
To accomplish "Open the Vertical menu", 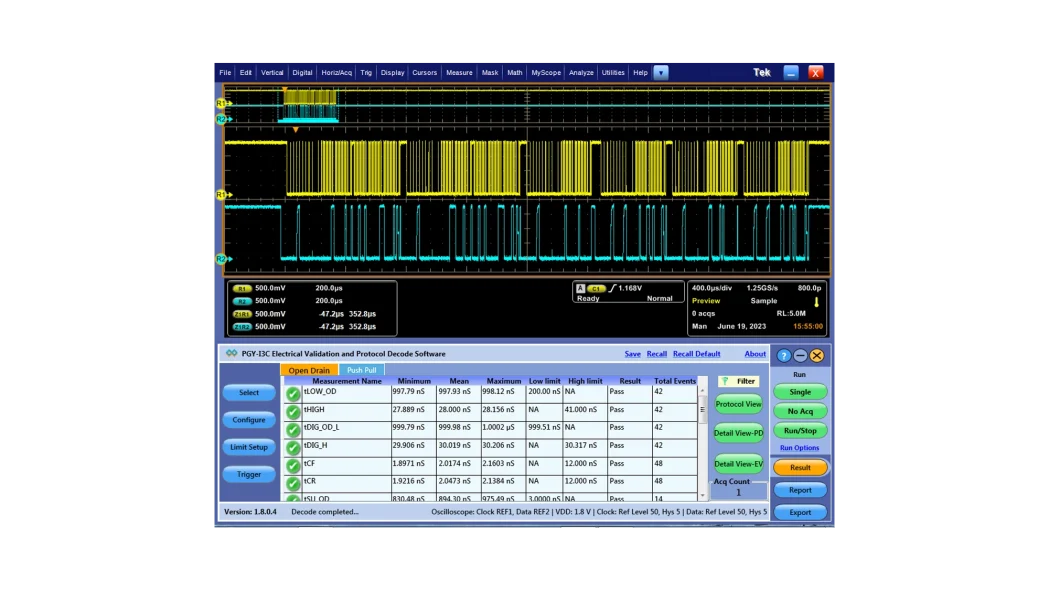I will (272, 72).
